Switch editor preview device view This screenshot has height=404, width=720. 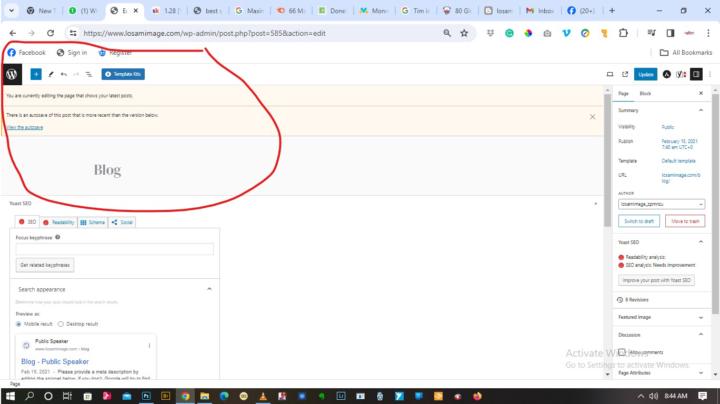[610, 74]
